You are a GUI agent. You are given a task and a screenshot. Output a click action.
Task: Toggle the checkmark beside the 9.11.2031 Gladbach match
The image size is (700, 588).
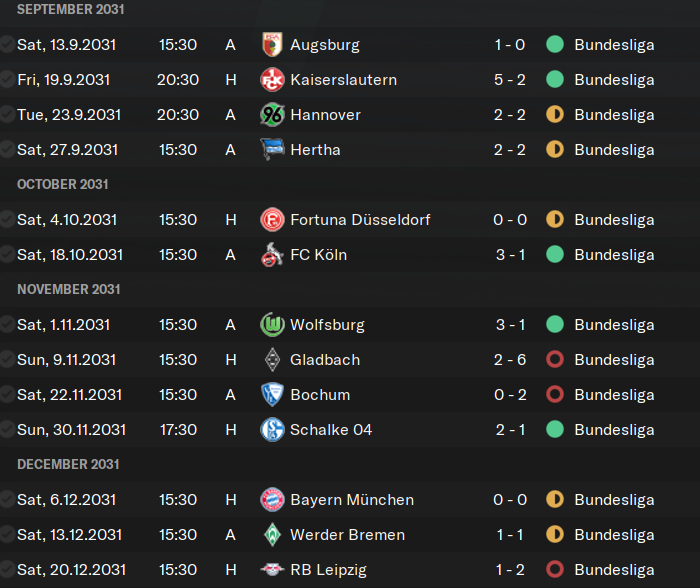click(x=6, y=359)
